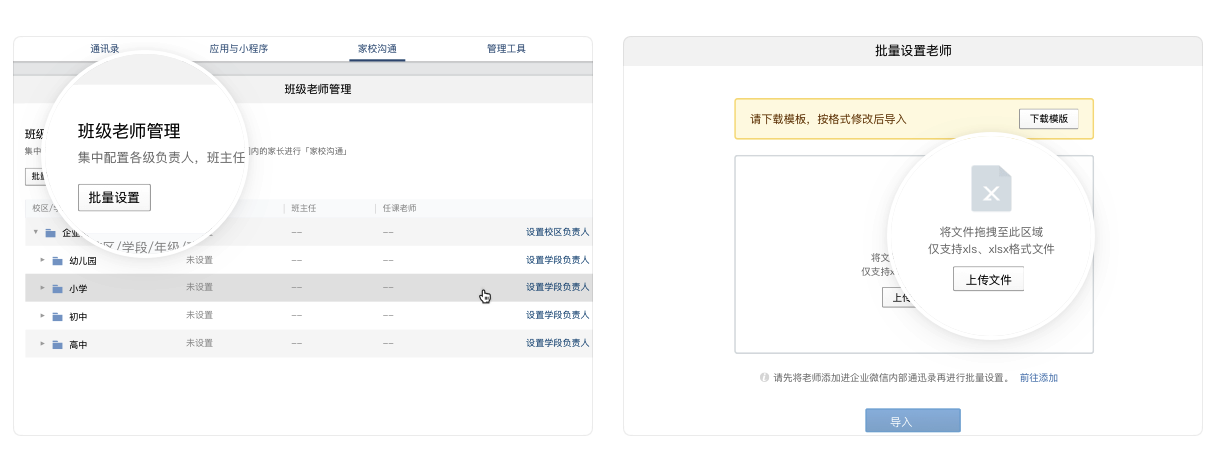Open the 管理工具 tab
Image resolution: width=1222 pixels, height=468 pixels.
pyautogui.click(x=506, y=48)
